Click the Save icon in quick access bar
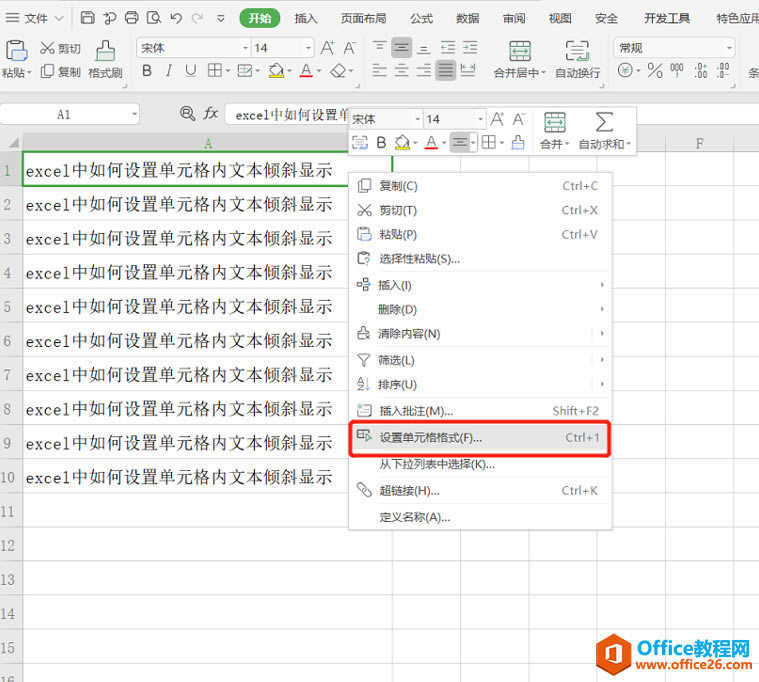This screenshot has height=682, width=759. tap(87, 18)
